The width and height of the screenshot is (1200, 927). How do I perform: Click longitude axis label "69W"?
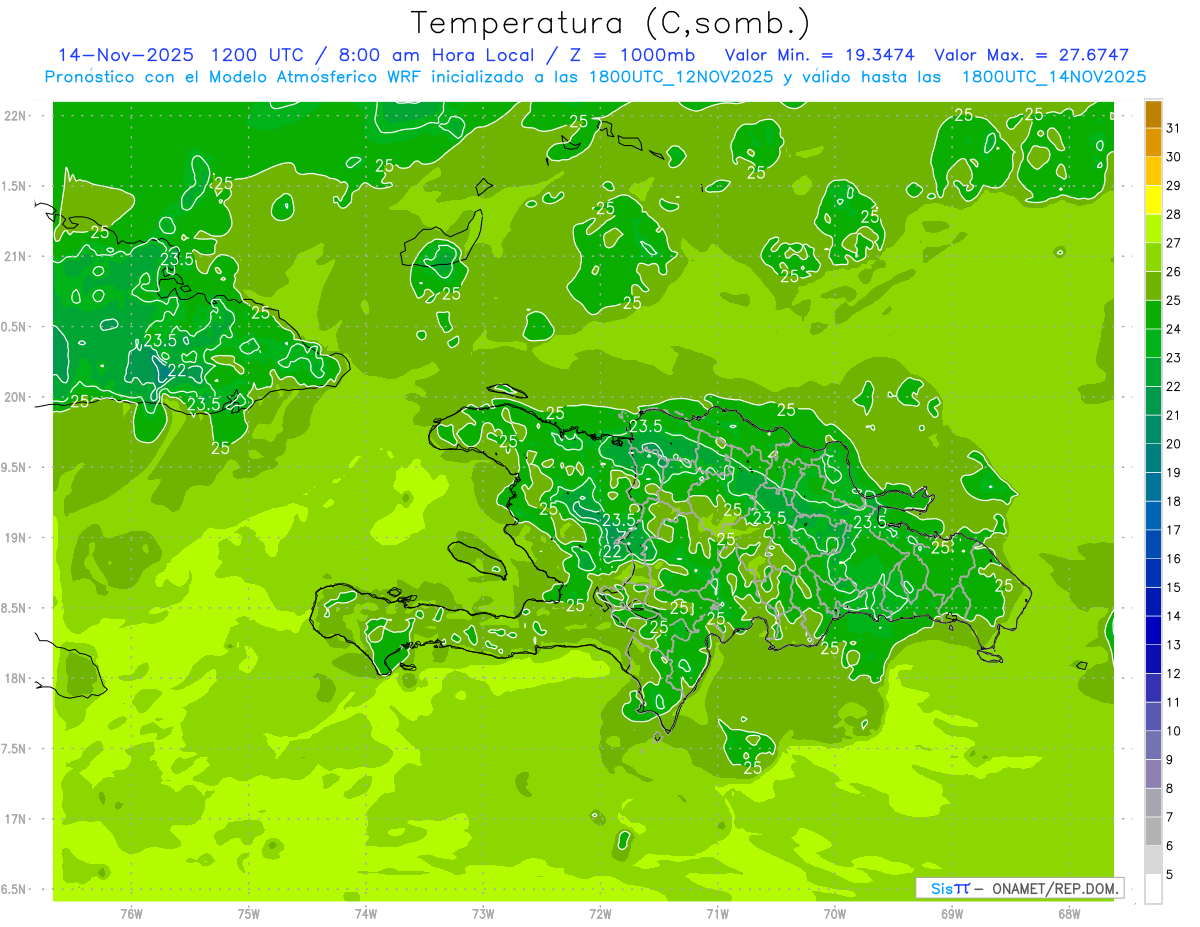(x=952, y=914)
